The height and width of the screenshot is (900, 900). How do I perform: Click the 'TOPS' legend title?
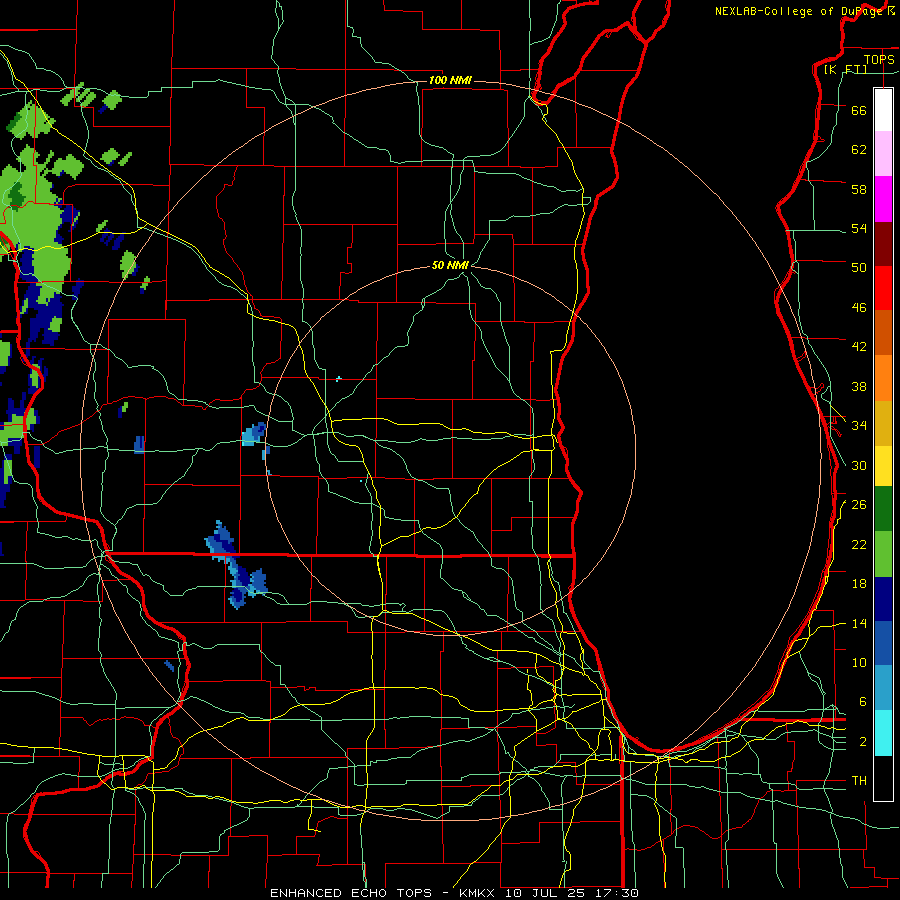click(879, 59)
